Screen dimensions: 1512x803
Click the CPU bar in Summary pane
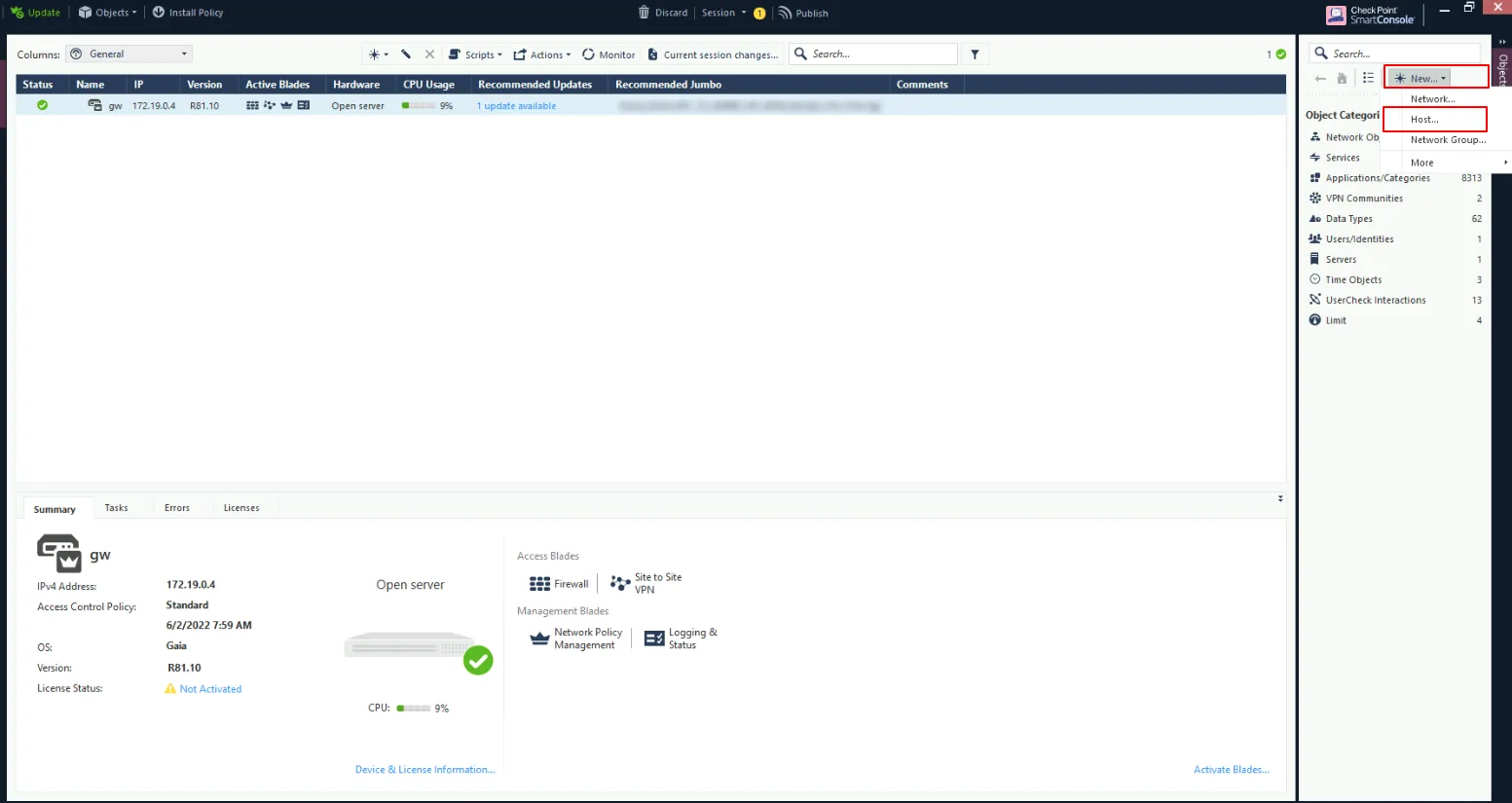pyautogui.click(x=413, y=709)
